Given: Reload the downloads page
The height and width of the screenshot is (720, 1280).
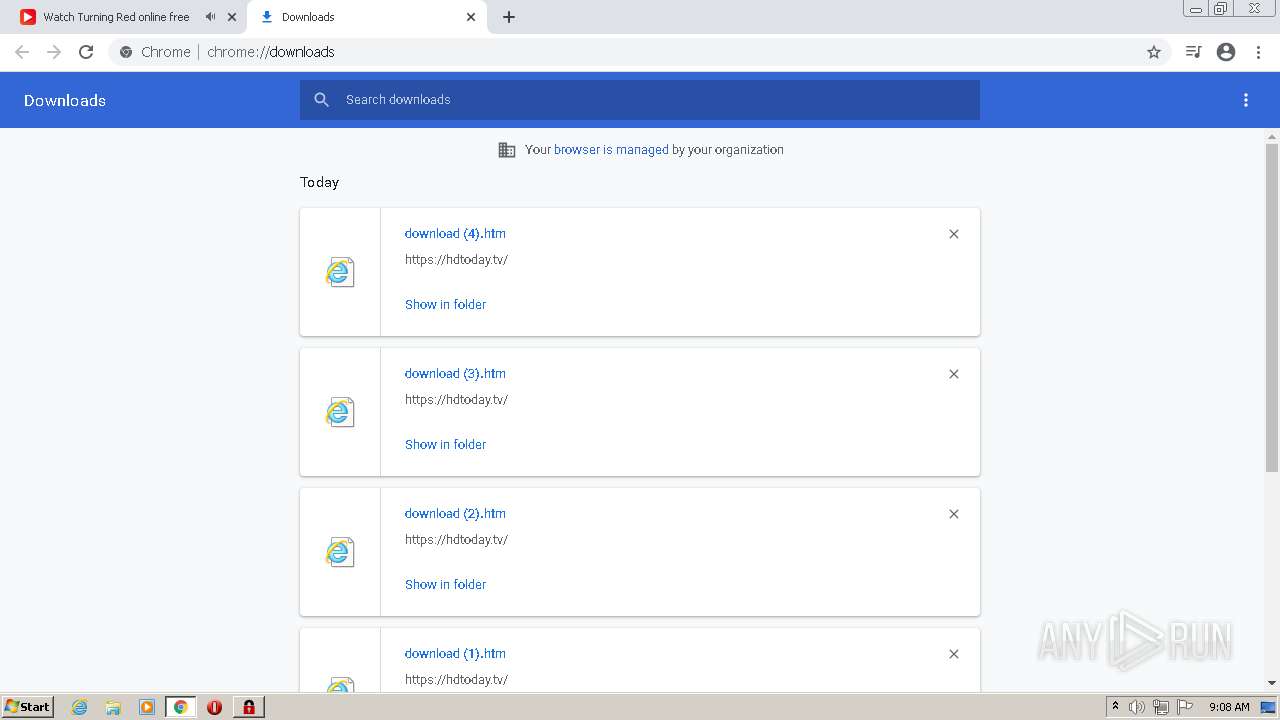Looking at the screenshot, I should coord(86,52).
